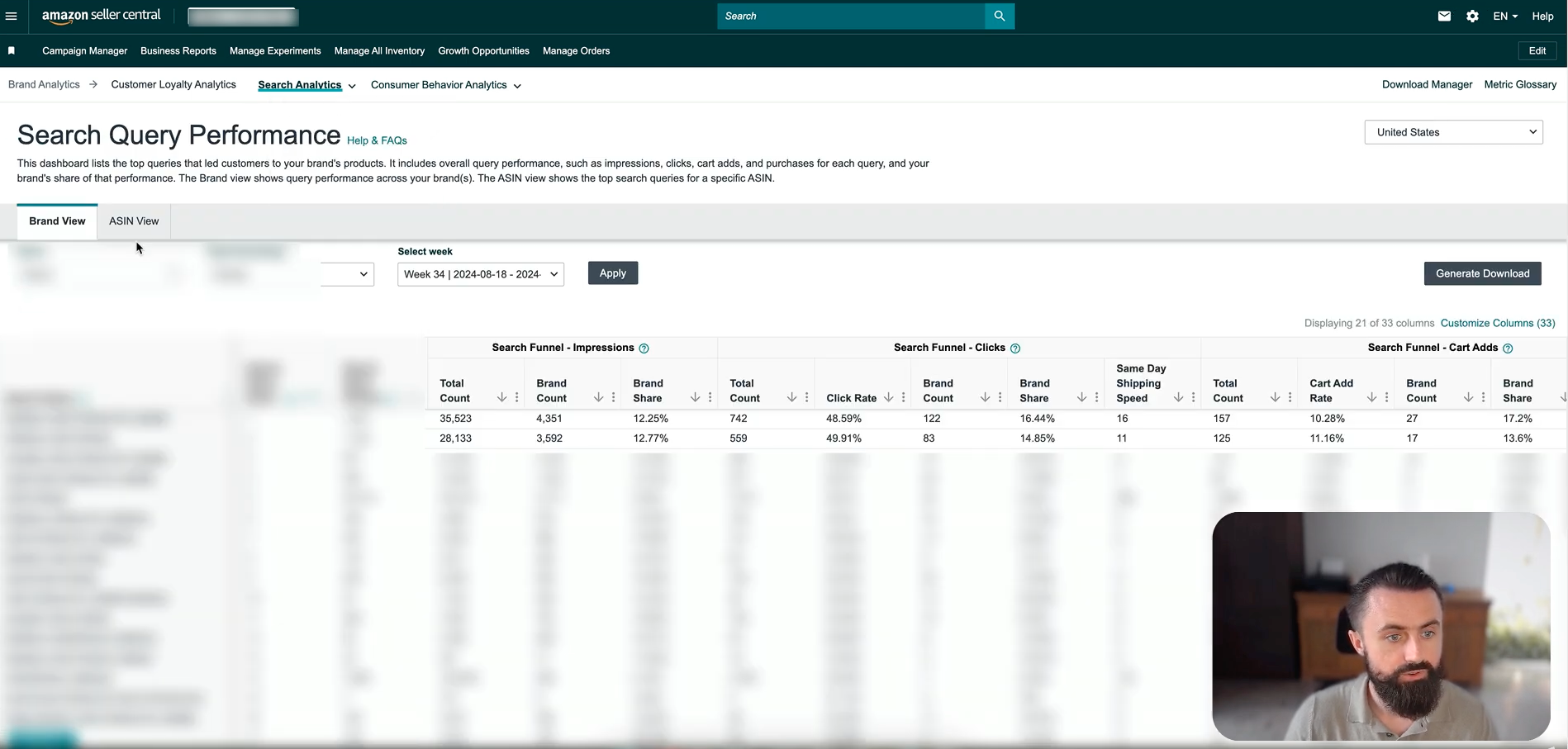The height and width of the screenshot is (749, 1568).
Task: Sort by Cart Adds Brand Count arrow
Action: [x=1468, y=398]
